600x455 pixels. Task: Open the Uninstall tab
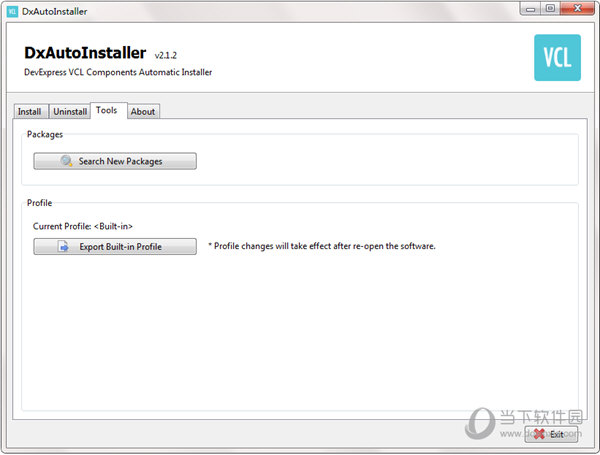pos(70,112)
